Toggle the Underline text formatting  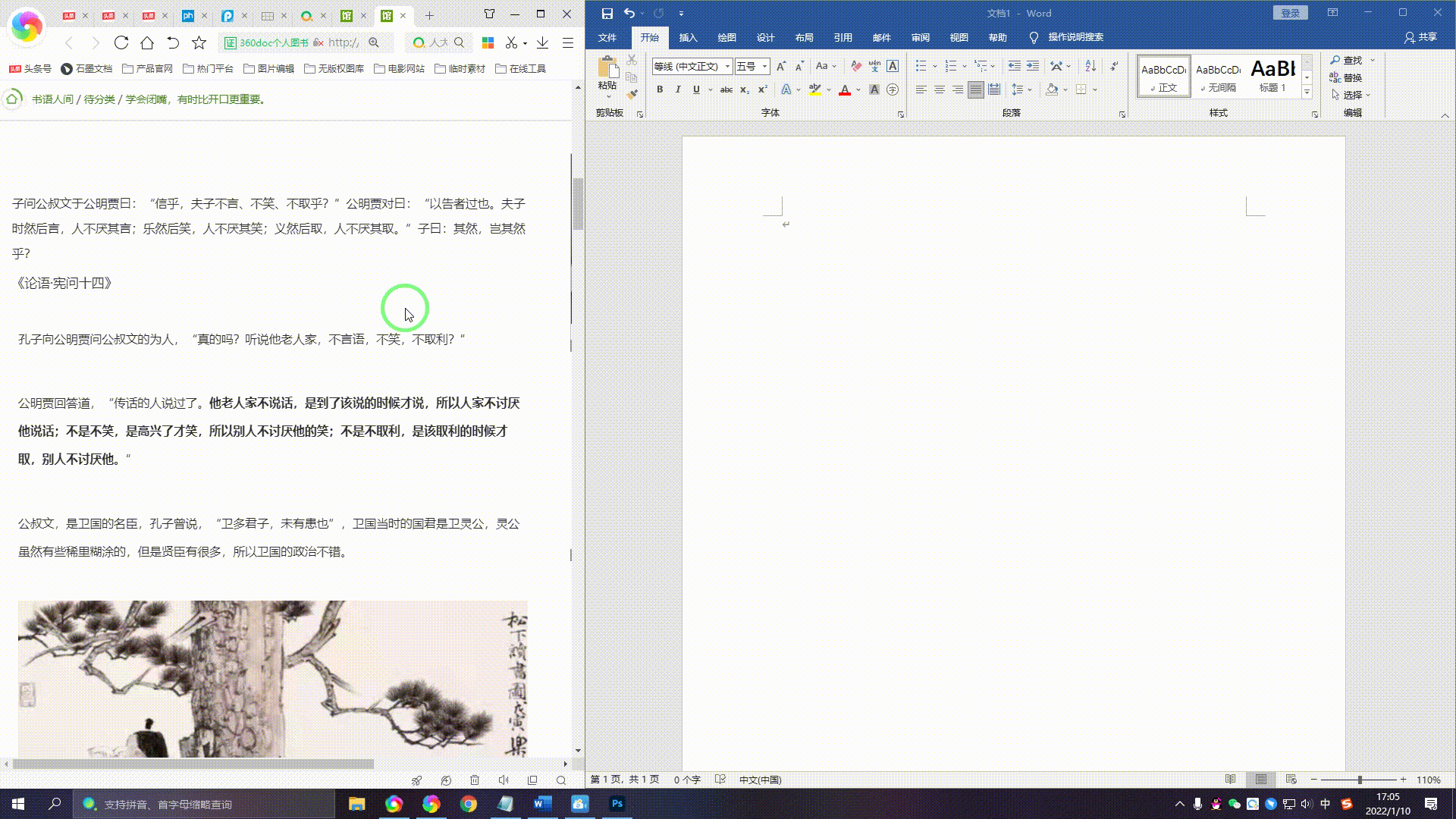[697, 90]
